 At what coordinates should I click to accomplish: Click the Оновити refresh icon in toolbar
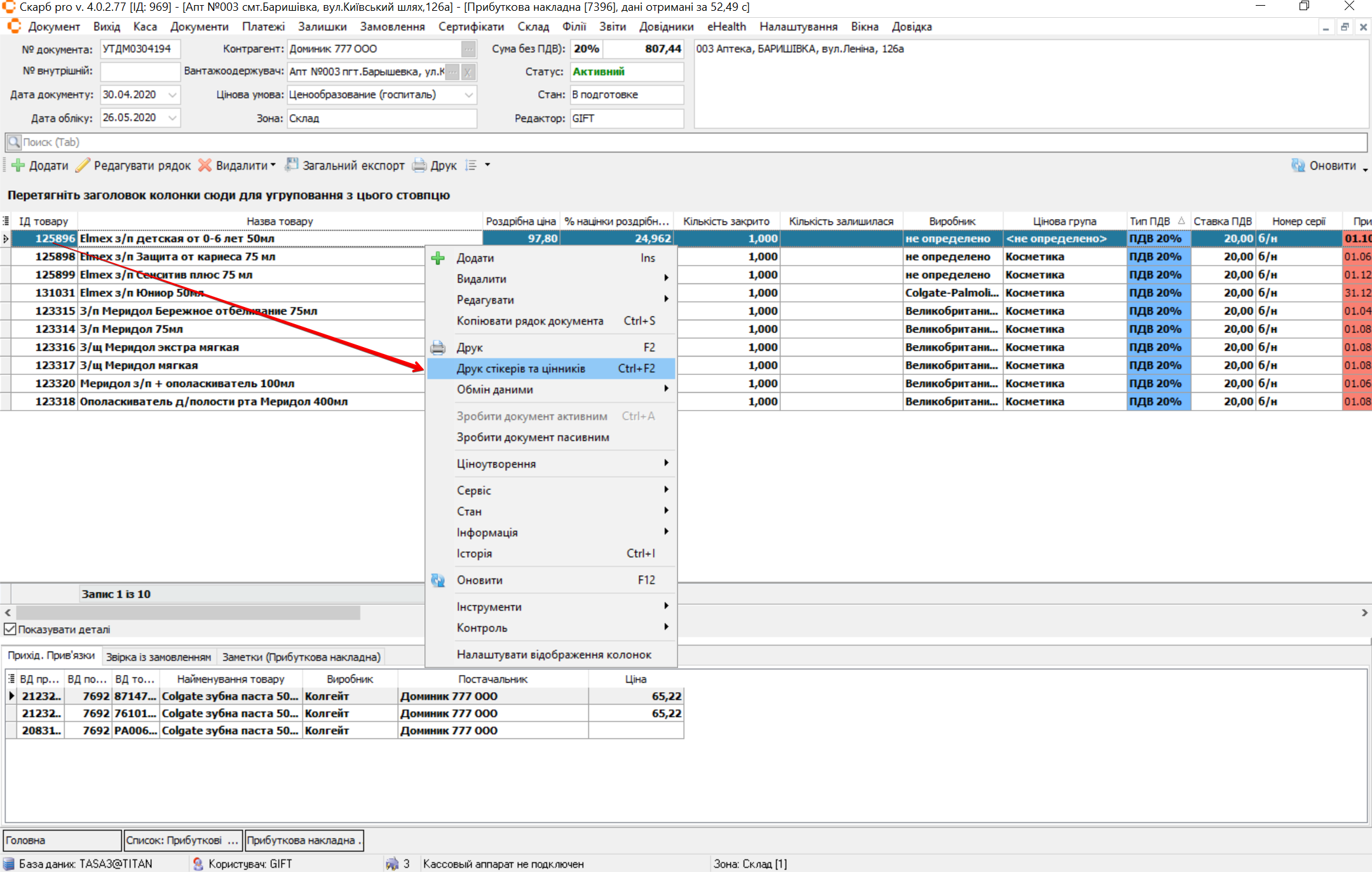[1298, 165]
